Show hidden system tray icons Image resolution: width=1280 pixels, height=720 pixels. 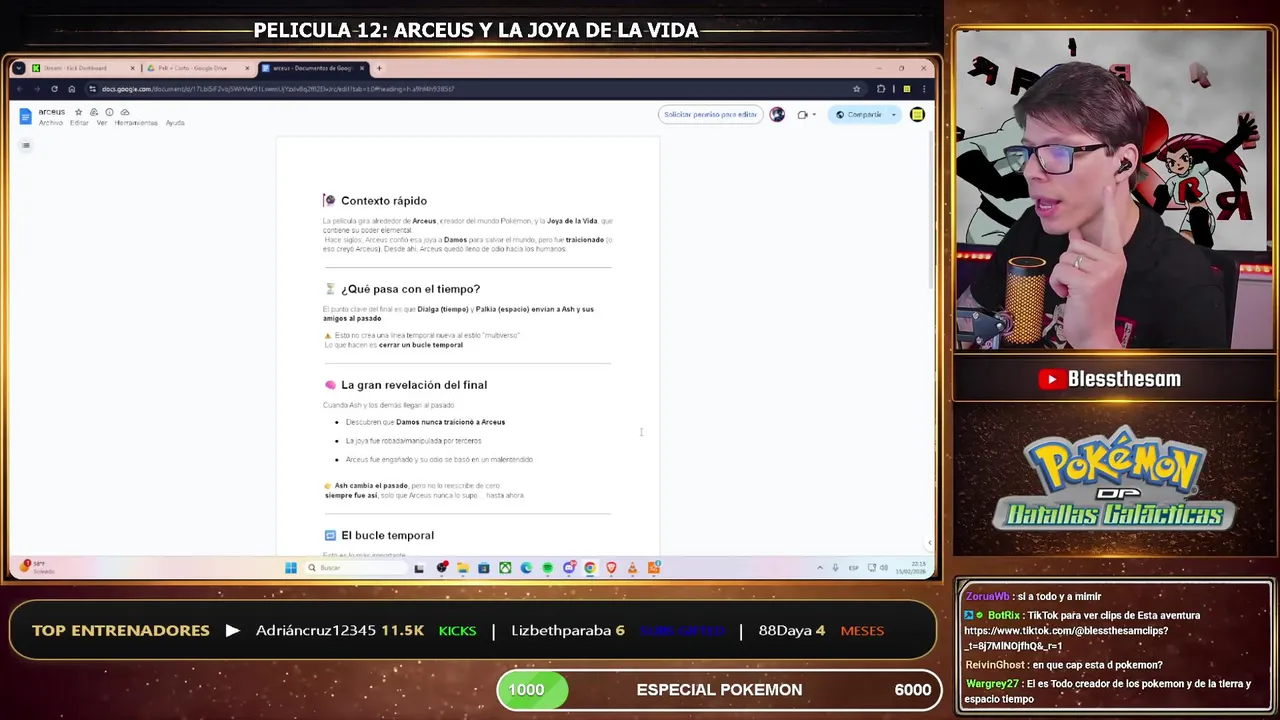click(x=820, y=568)
